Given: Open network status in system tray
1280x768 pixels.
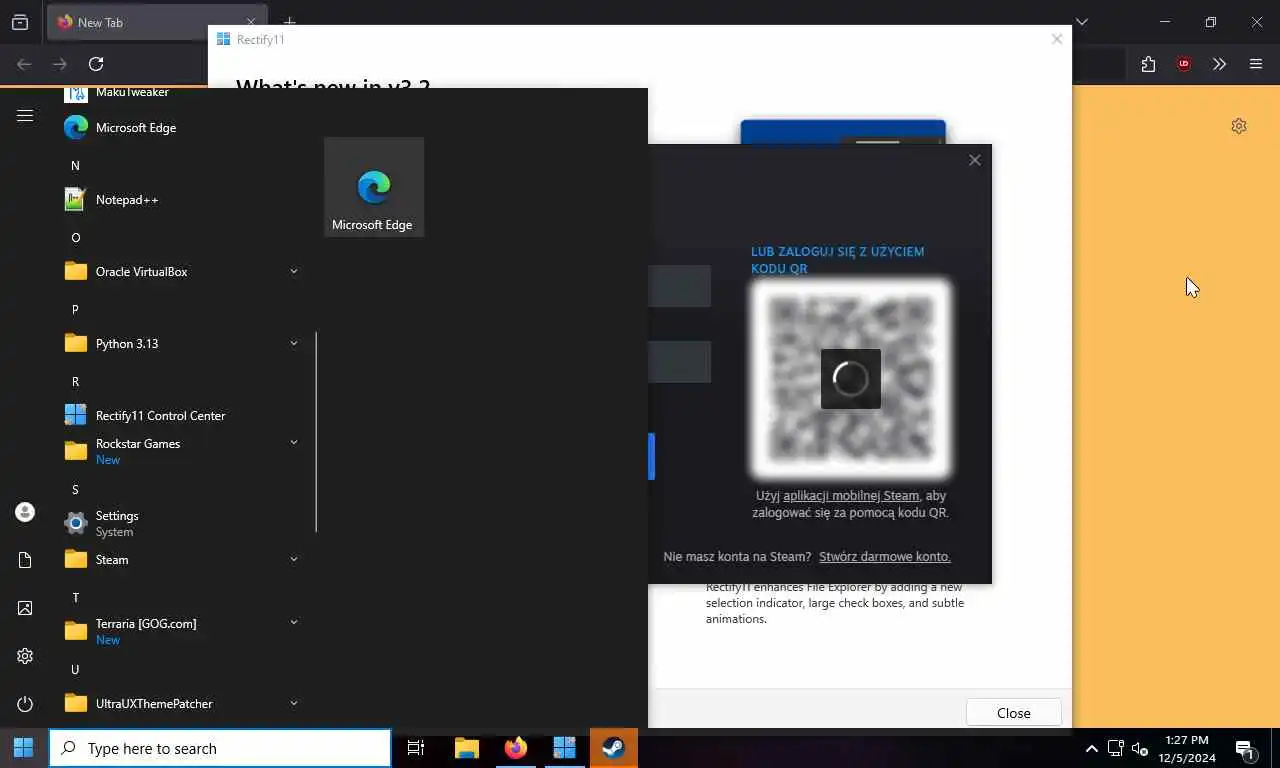Looking at the screenshot, I should click(1116, 748).
